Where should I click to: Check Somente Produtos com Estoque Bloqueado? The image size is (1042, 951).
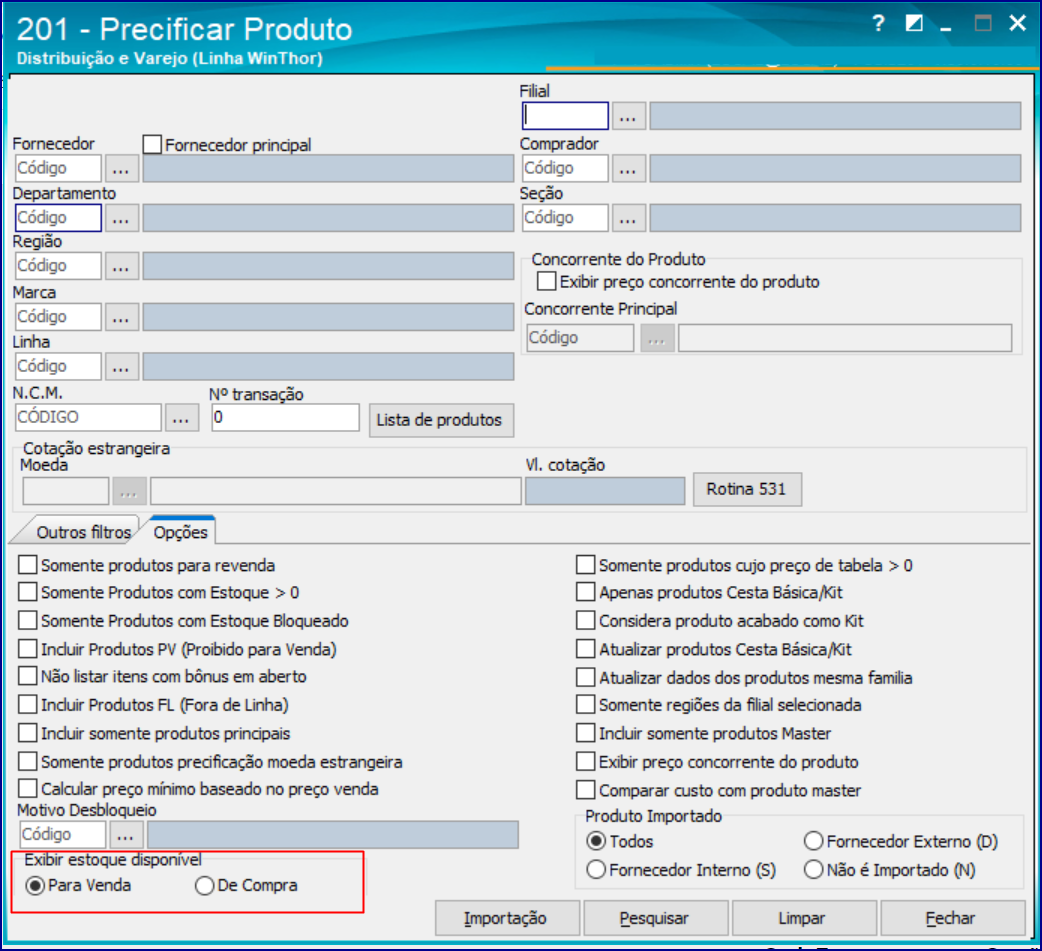pyautogui.click(x=28, y=620)
